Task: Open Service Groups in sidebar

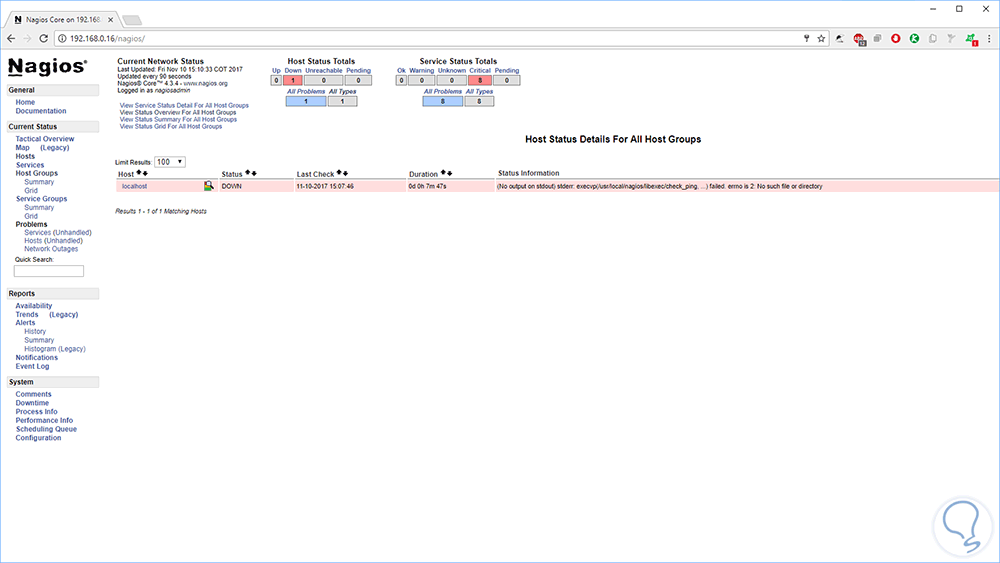Action: click(x=41, y=199)
